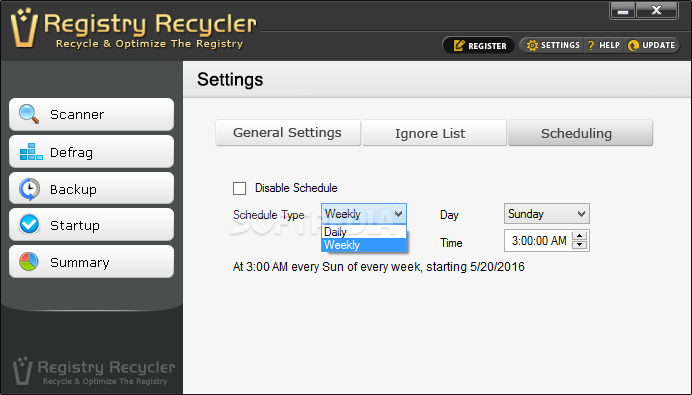Image resolution: width=692 pixels, height=395 pixels.
Task: Click the Registry Recycler logo bin icon
Action: (x=24, y=28)
